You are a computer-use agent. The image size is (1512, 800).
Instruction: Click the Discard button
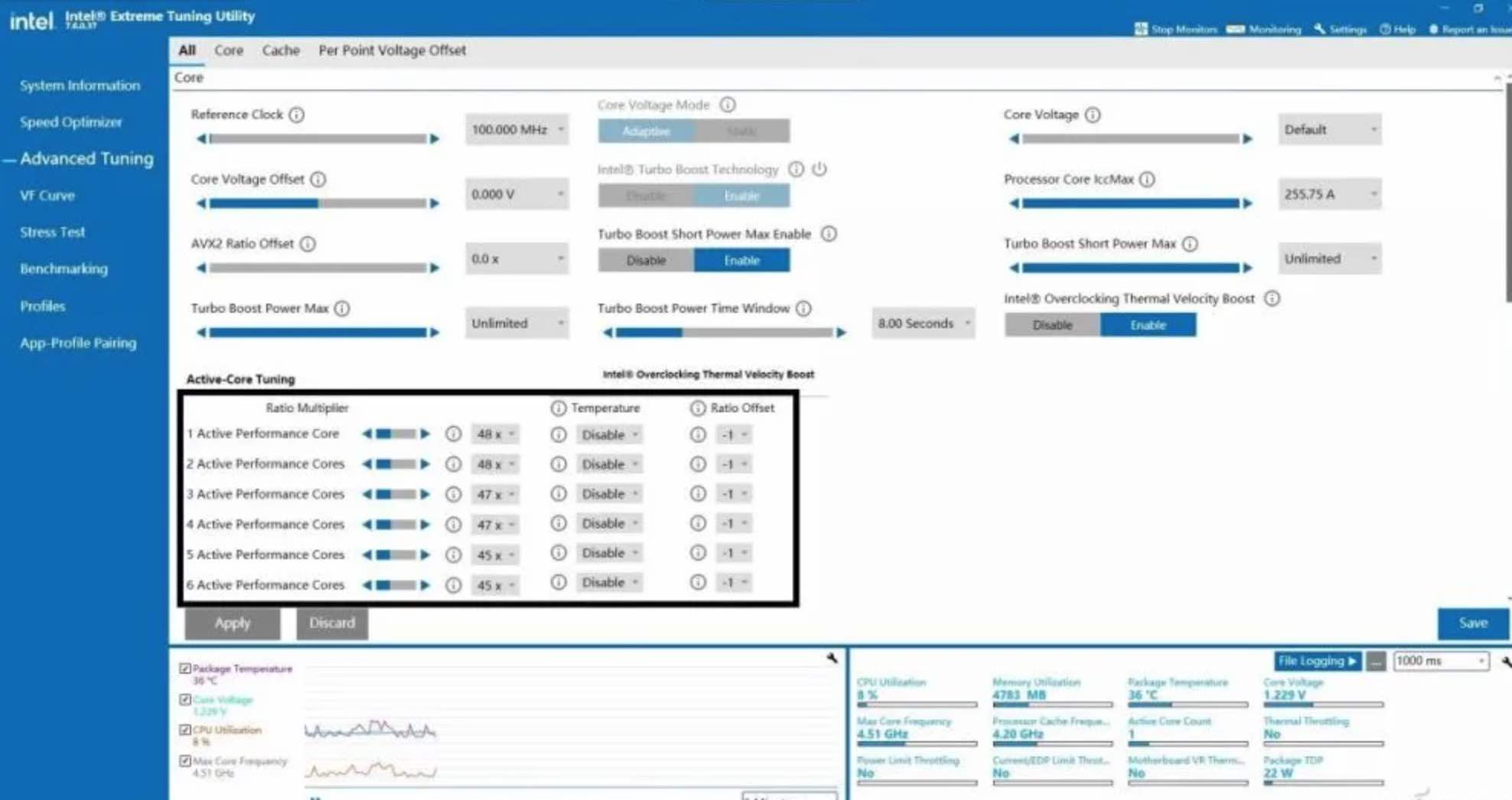pyautogui.click(x=332, y=623)
